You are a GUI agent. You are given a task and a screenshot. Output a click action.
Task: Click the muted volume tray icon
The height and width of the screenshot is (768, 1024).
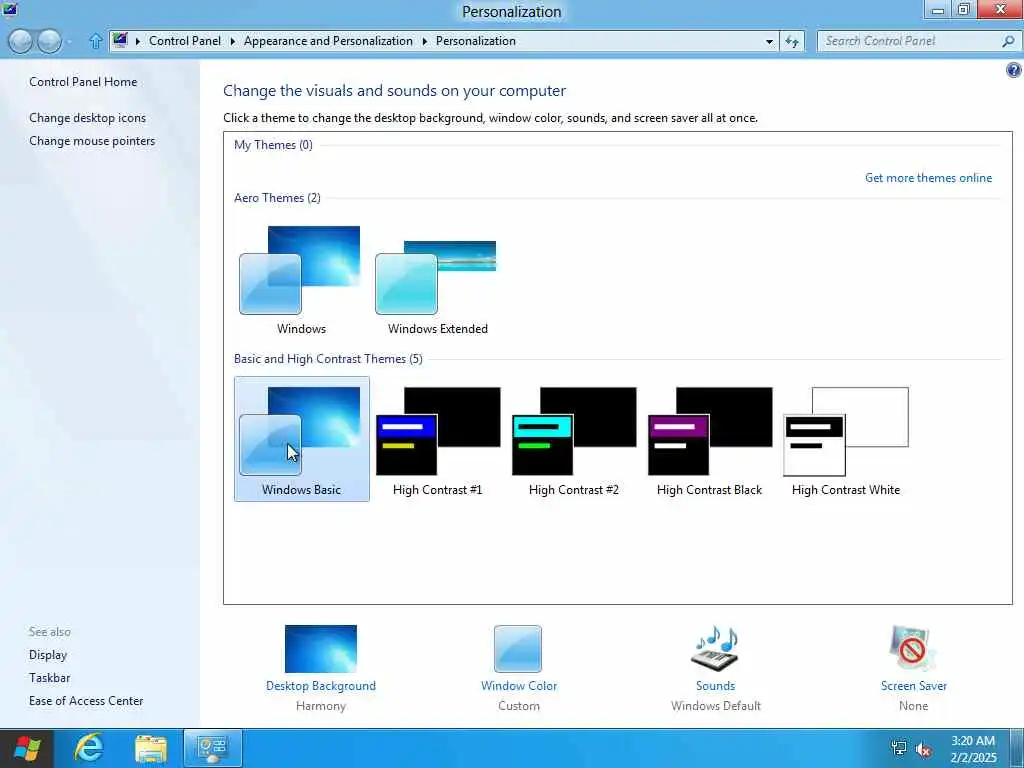tap(923, 748)
